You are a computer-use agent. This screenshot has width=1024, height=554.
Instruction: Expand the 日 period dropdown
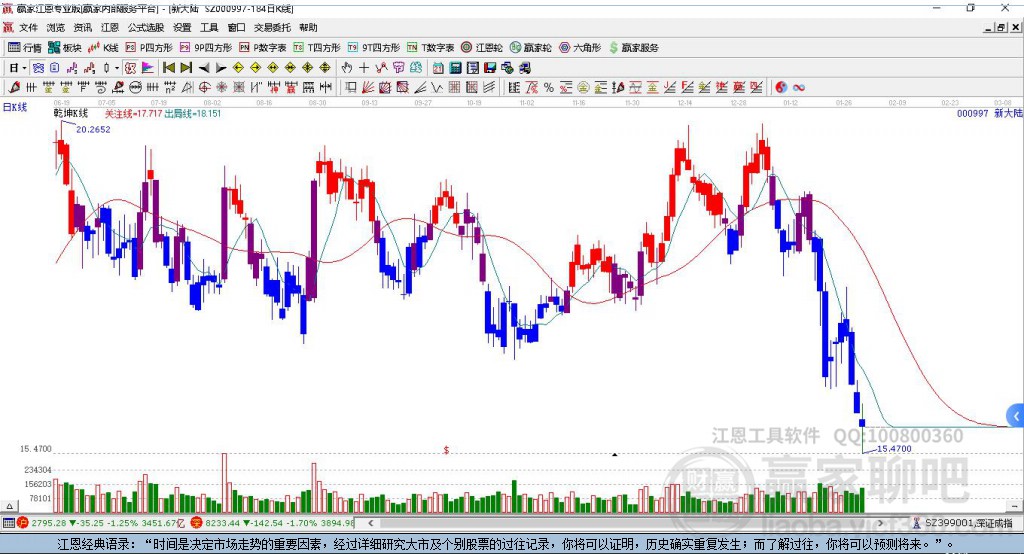click(24, 68)
